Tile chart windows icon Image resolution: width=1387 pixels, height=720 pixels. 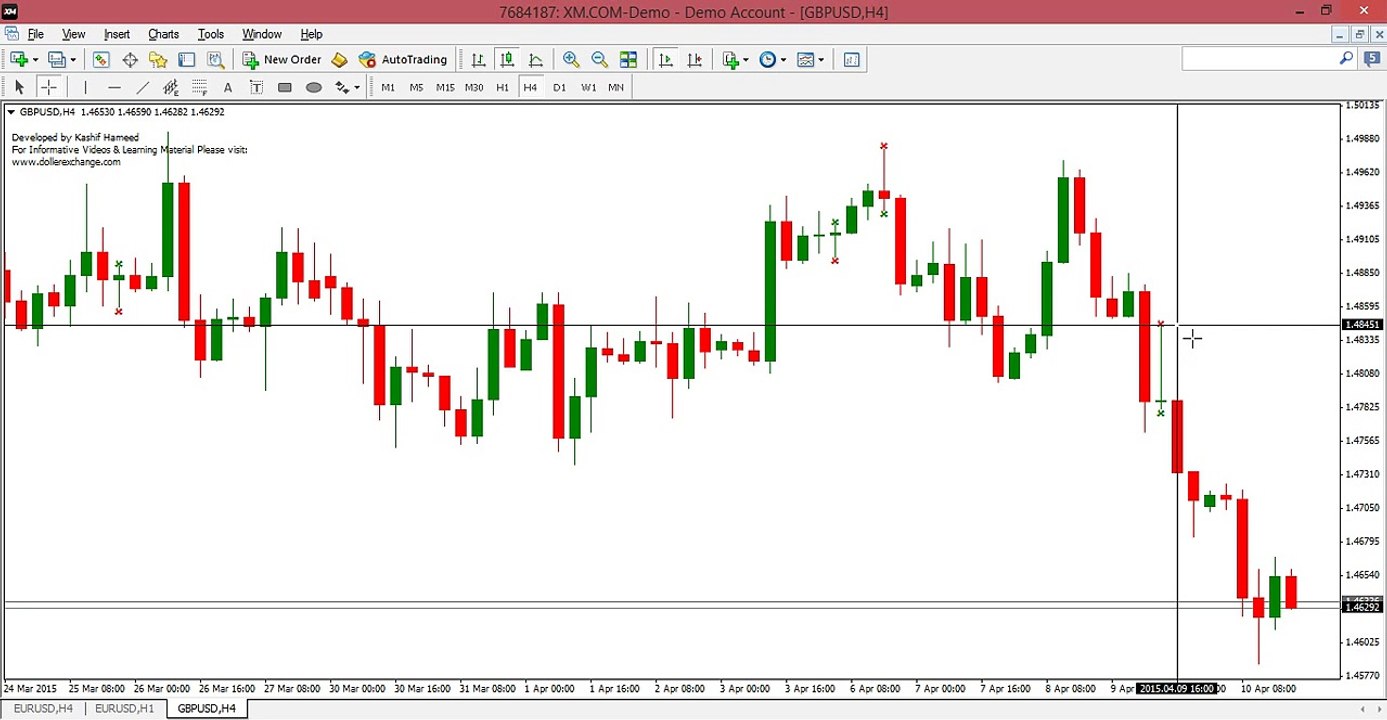628,60
